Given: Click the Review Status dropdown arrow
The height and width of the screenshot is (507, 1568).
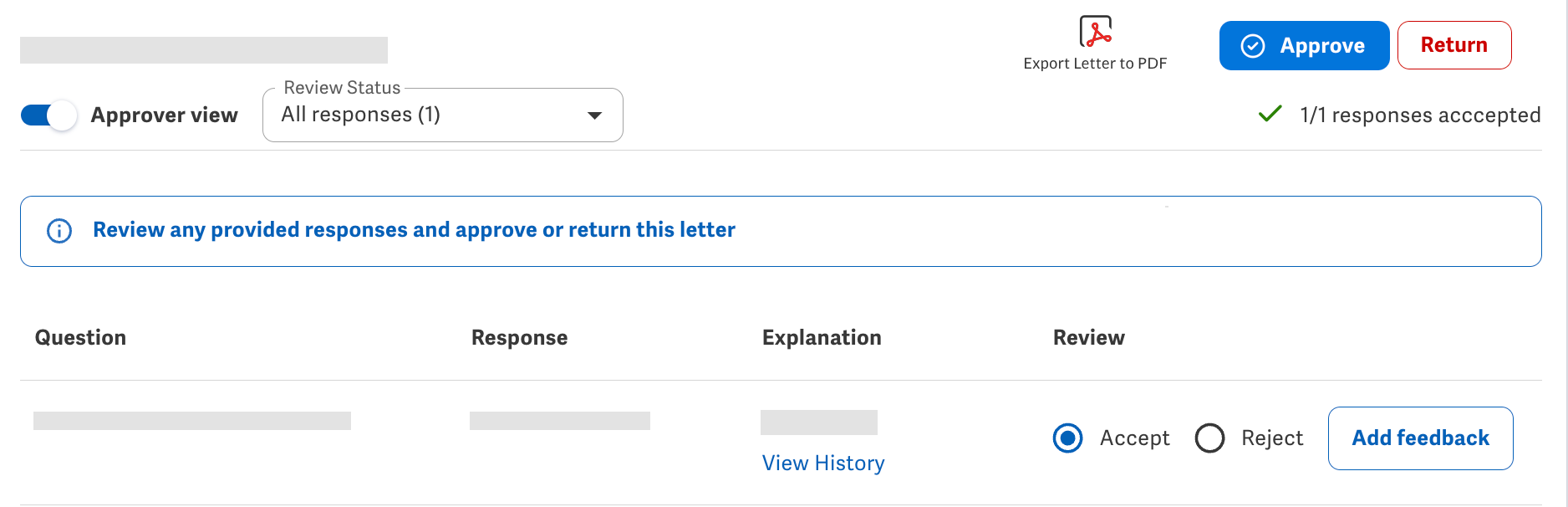Looking at the screenshot, I should tap(594, 115).
